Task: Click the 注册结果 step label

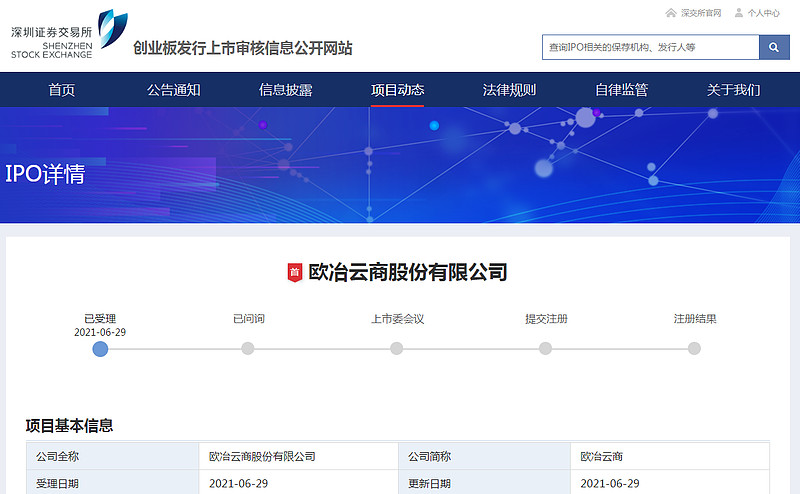Action: click(695, 319)
